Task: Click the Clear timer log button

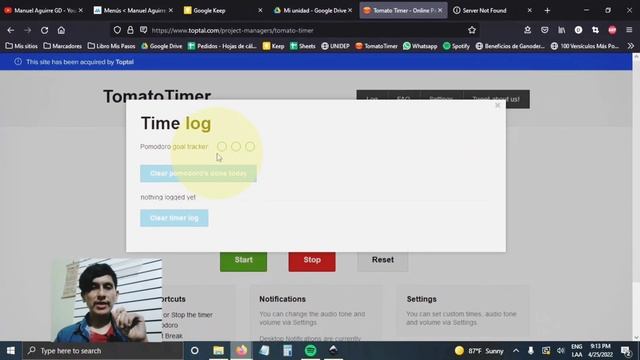Action: tap(174, 218)
